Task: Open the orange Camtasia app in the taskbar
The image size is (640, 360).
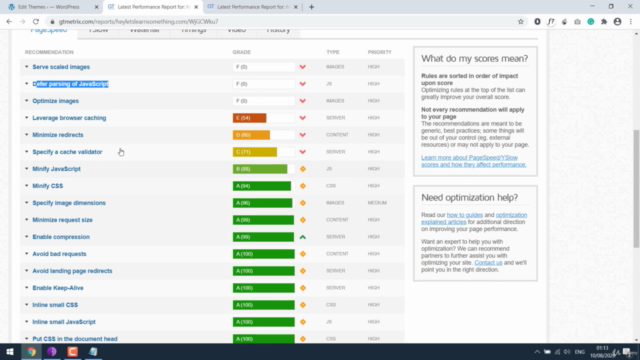Action: tap(73, 351)
